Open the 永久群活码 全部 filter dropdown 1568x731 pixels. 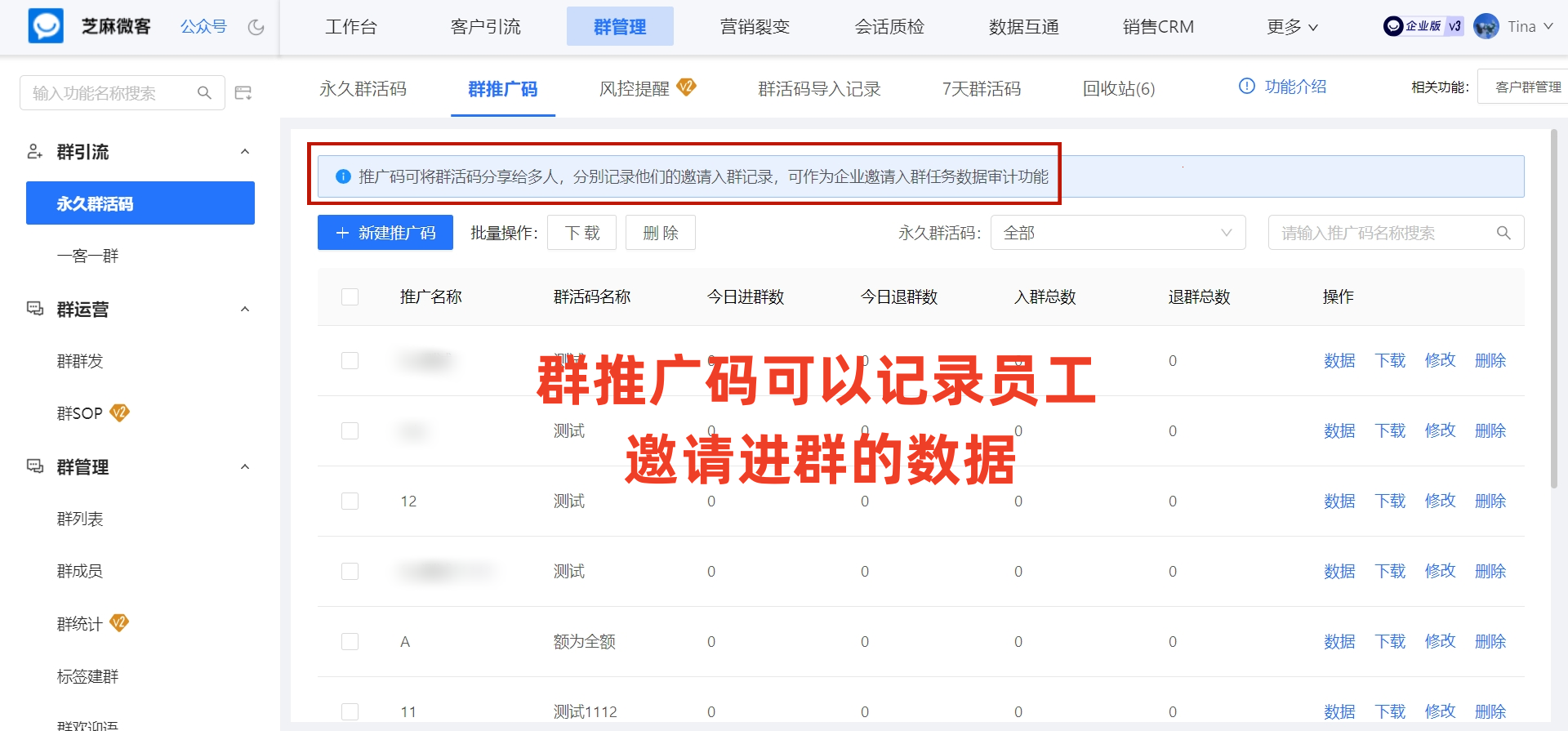pos(1118,233)
